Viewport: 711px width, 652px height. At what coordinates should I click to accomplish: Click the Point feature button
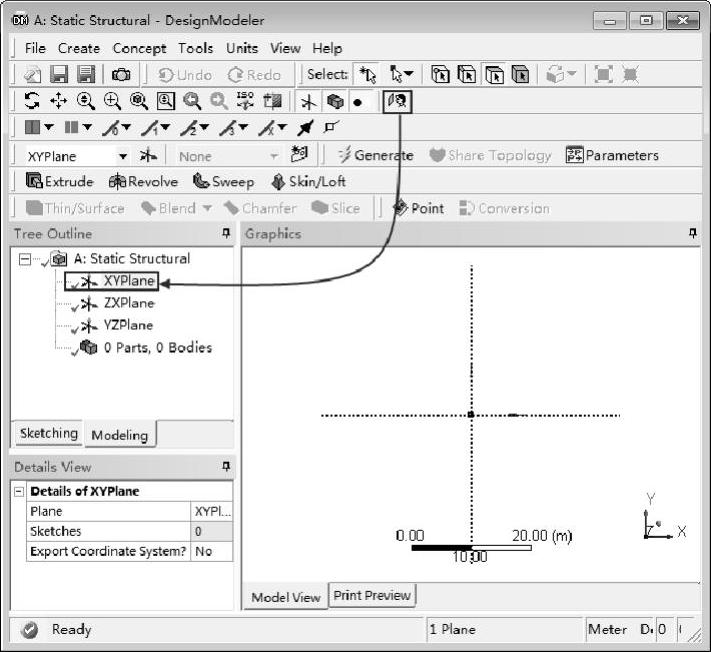[x=419, y=208]
